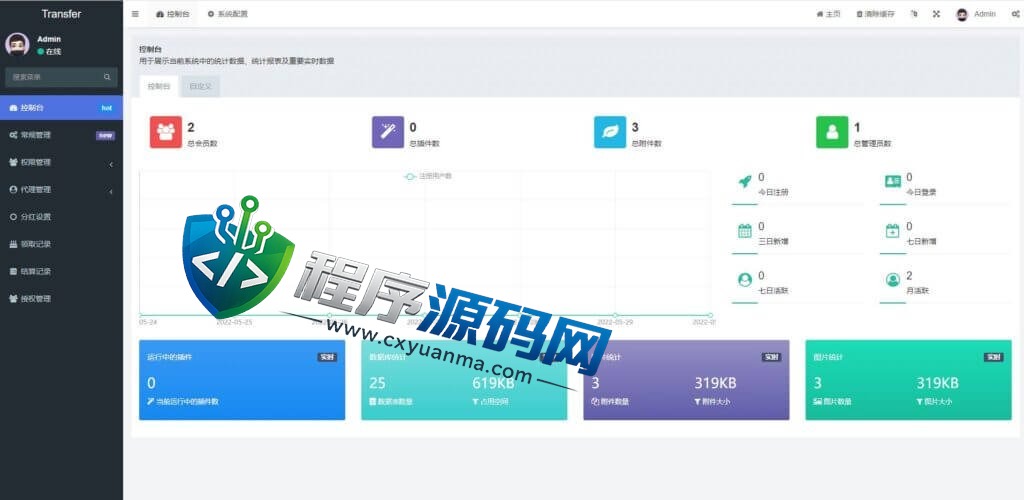
Task: Toggle the sidebar with the hamburger icon
Action: [x=135, y=14]
